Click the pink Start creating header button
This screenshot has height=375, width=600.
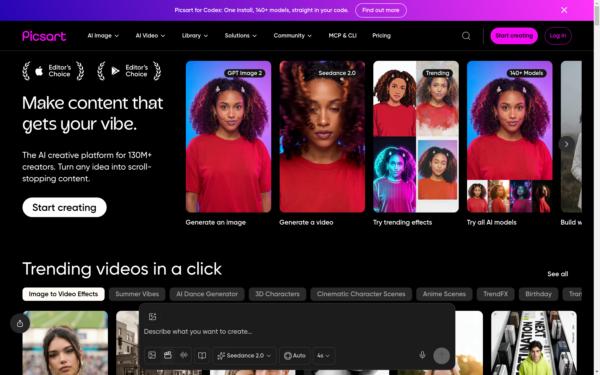tap(514, 36)
